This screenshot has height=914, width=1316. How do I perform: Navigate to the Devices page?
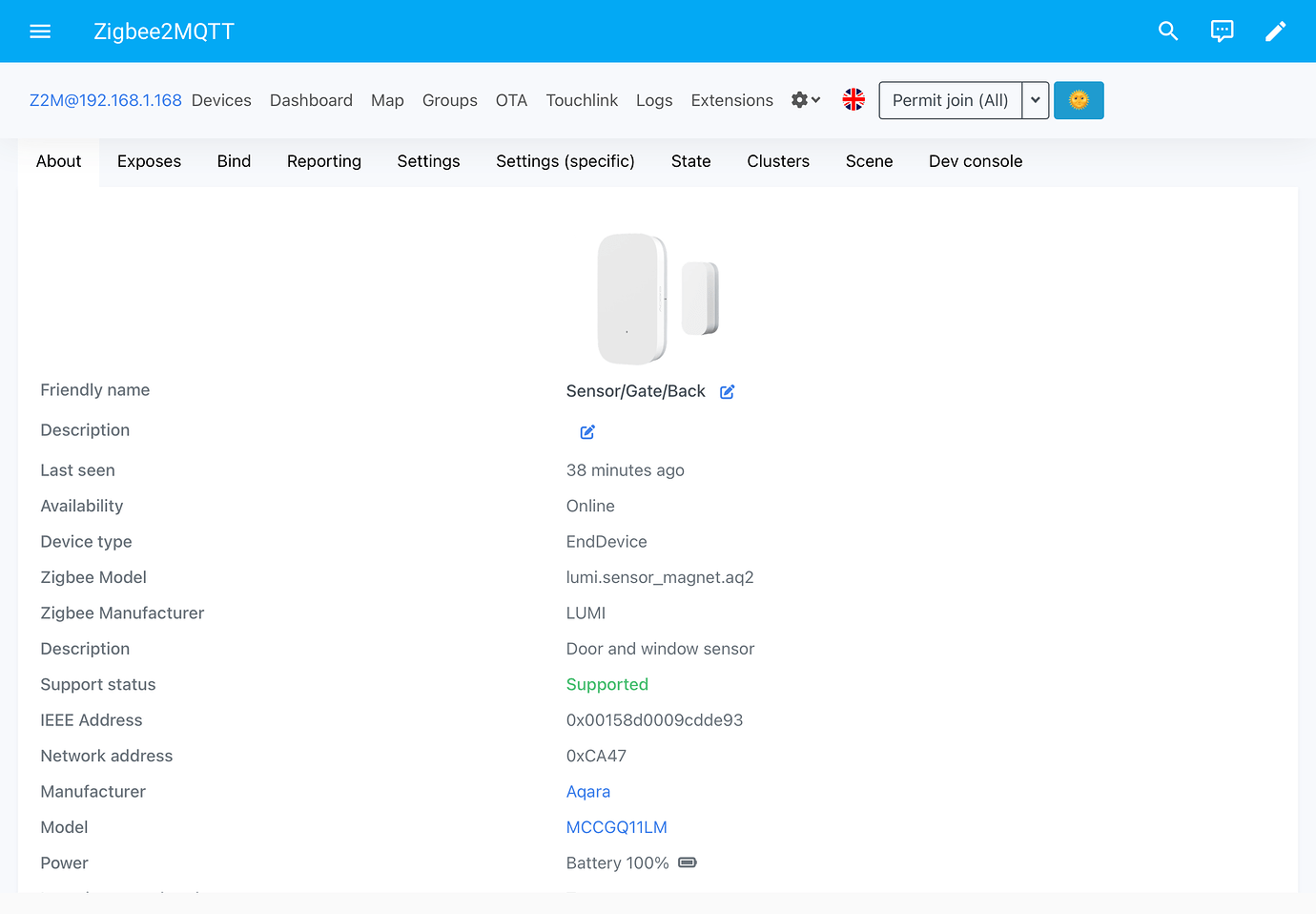pyautogui.click(x=220, y=99)
